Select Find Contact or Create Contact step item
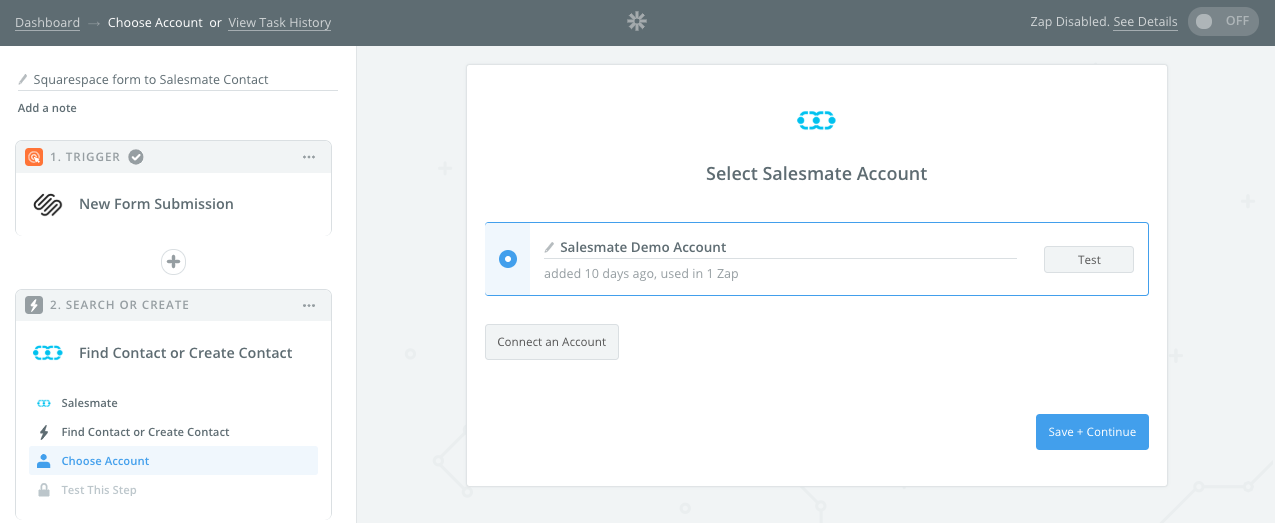This screenshot has width=1275, height=523. (174, 432)
